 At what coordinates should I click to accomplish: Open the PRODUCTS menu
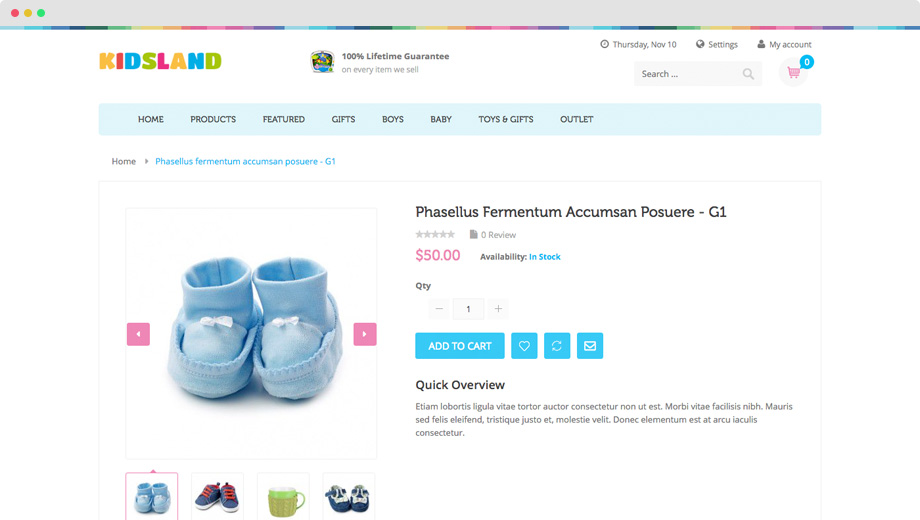point(213,119)
